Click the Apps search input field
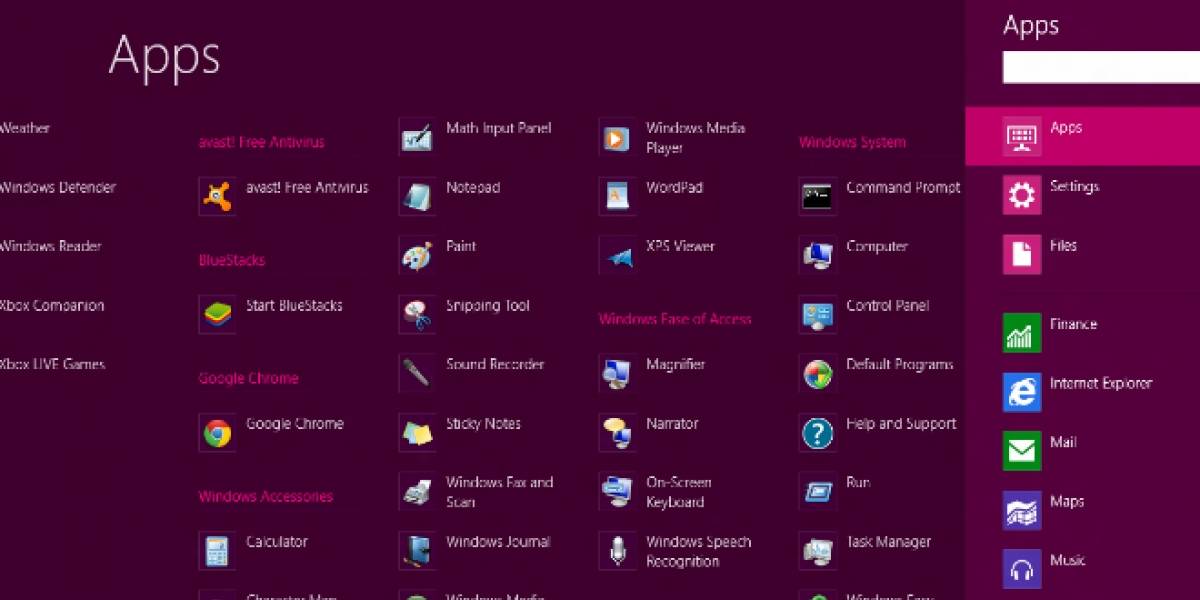Viewport: 1200px width, 600px height. (1101, 67)
